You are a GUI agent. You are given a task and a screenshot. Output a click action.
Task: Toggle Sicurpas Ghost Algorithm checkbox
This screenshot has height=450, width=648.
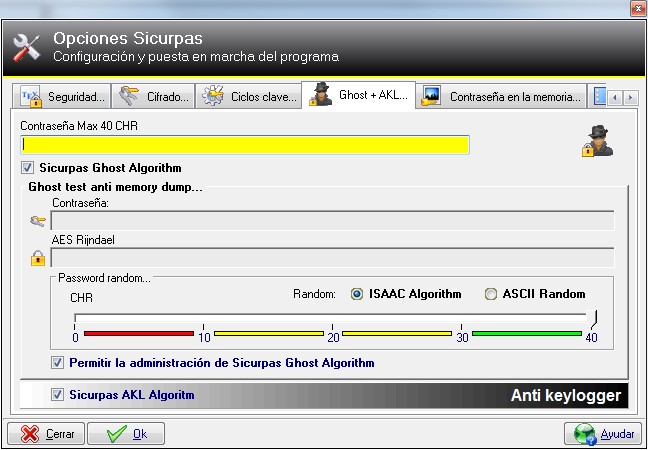coord(27,168)
